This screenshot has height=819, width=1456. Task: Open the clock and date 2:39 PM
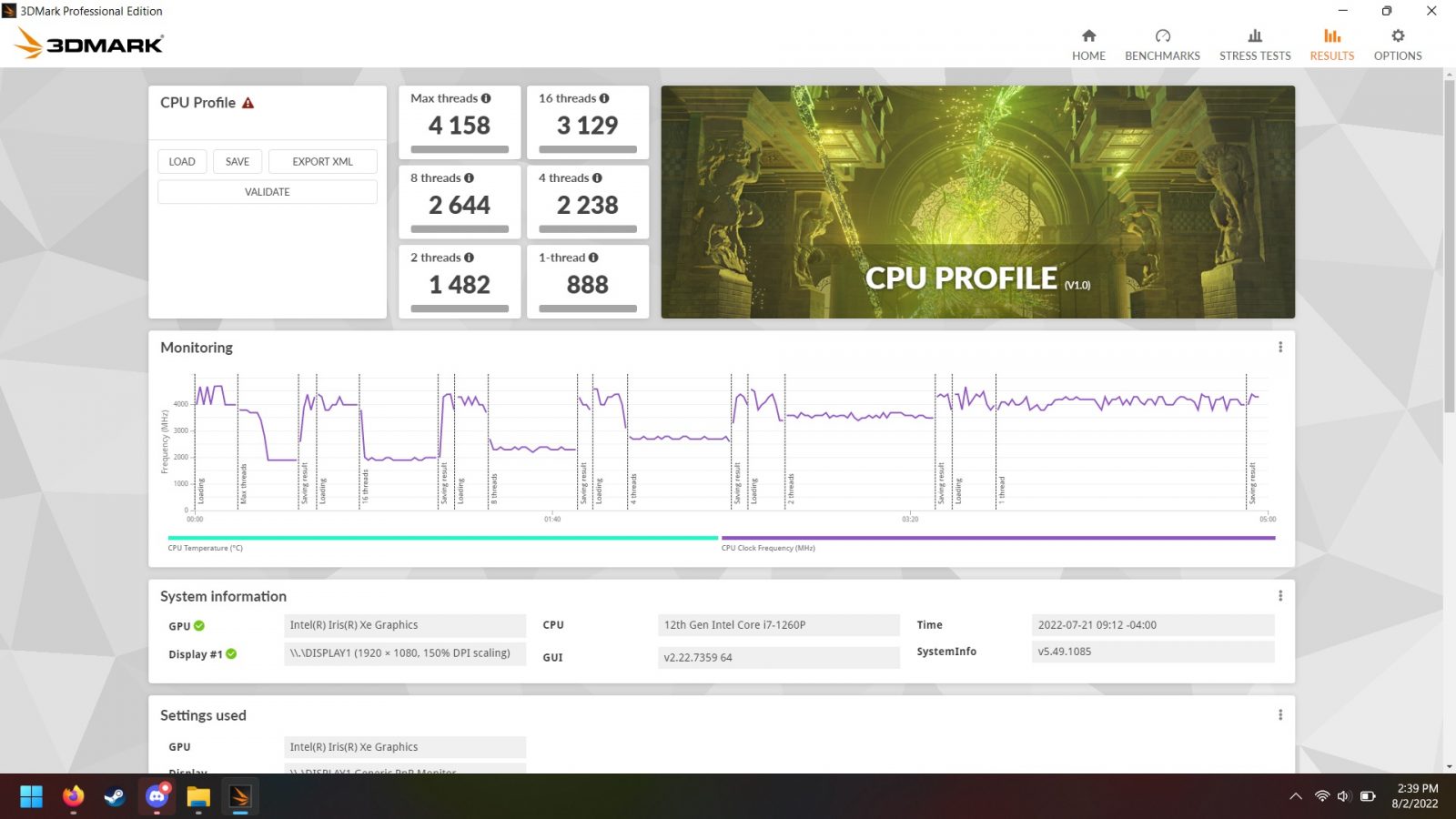[1417, 796]
